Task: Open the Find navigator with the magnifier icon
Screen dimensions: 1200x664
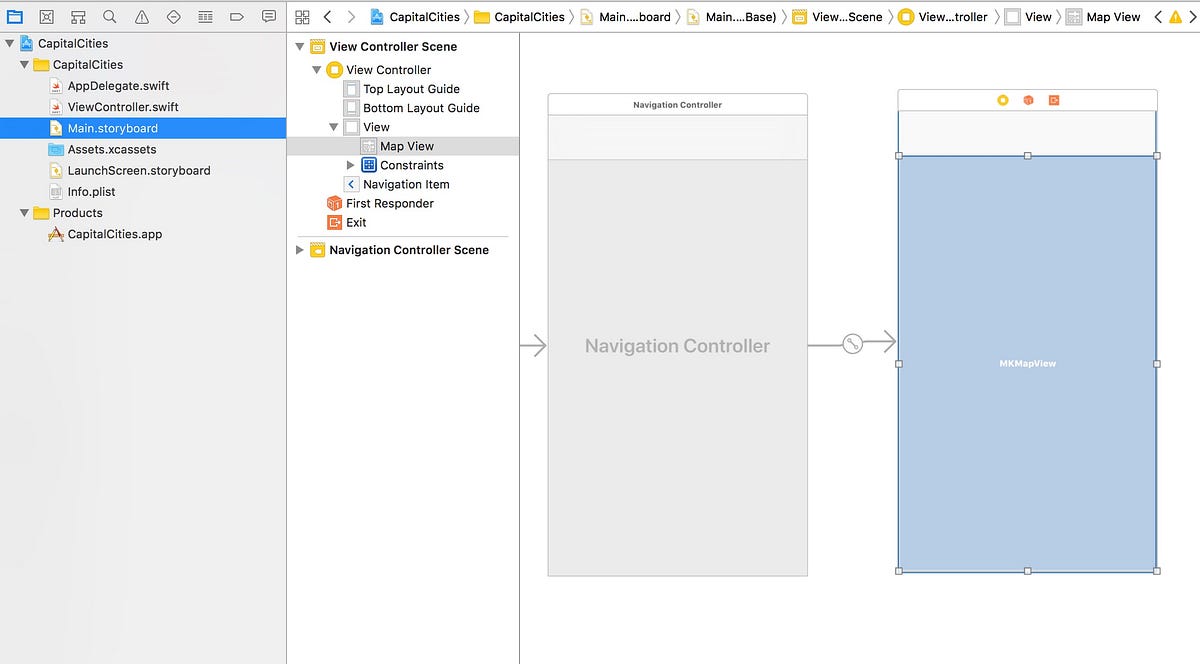Action: coord(108,16)
